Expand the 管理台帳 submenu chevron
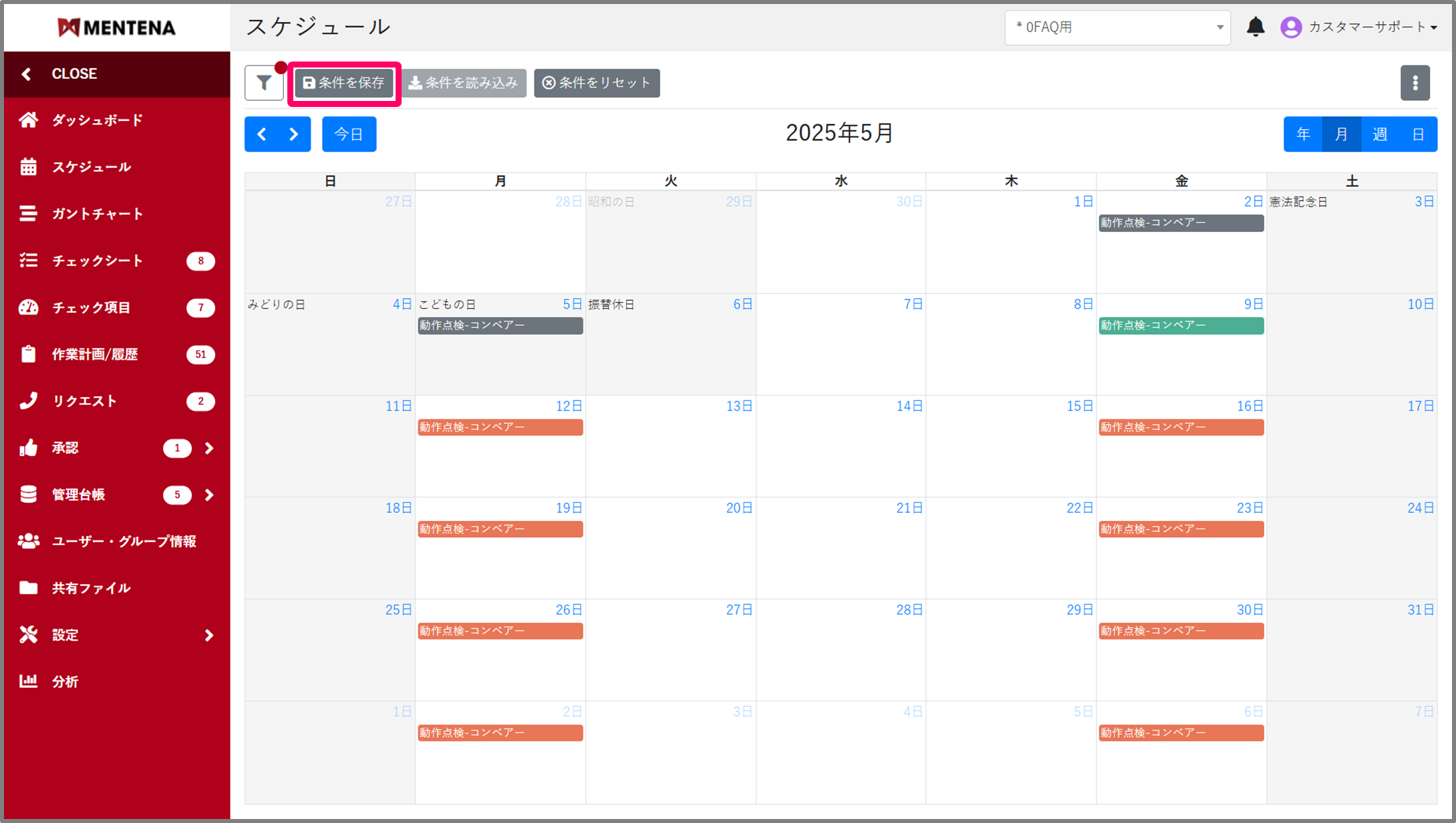 click(x=209, y=495)
